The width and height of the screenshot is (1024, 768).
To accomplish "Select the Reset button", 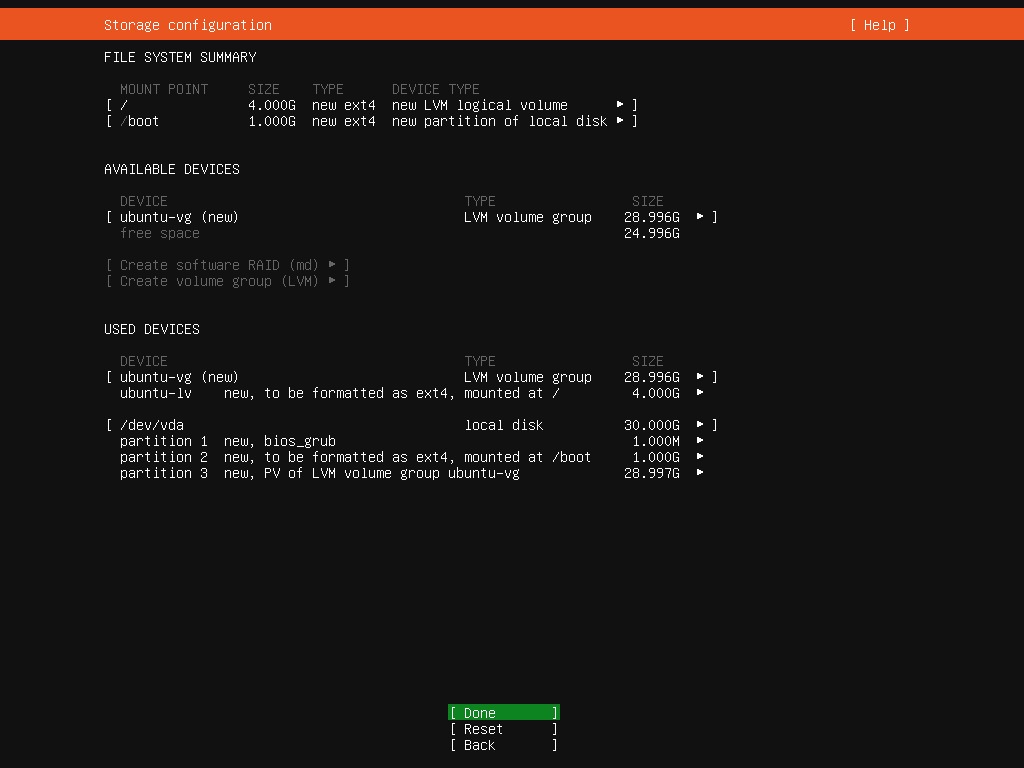I will tap(503, 729).
